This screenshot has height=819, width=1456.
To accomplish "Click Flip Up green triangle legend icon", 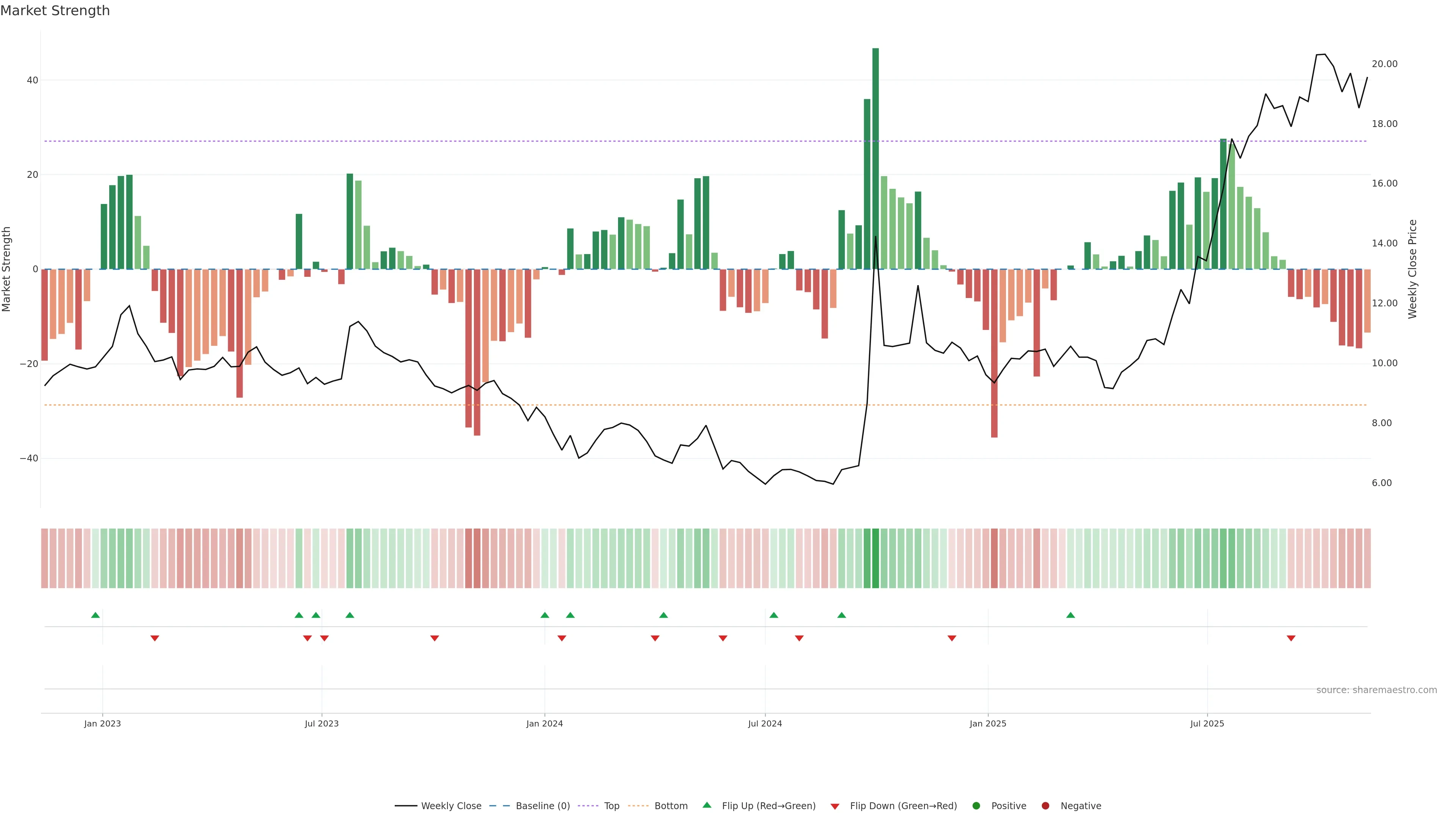I will (706, 805).
